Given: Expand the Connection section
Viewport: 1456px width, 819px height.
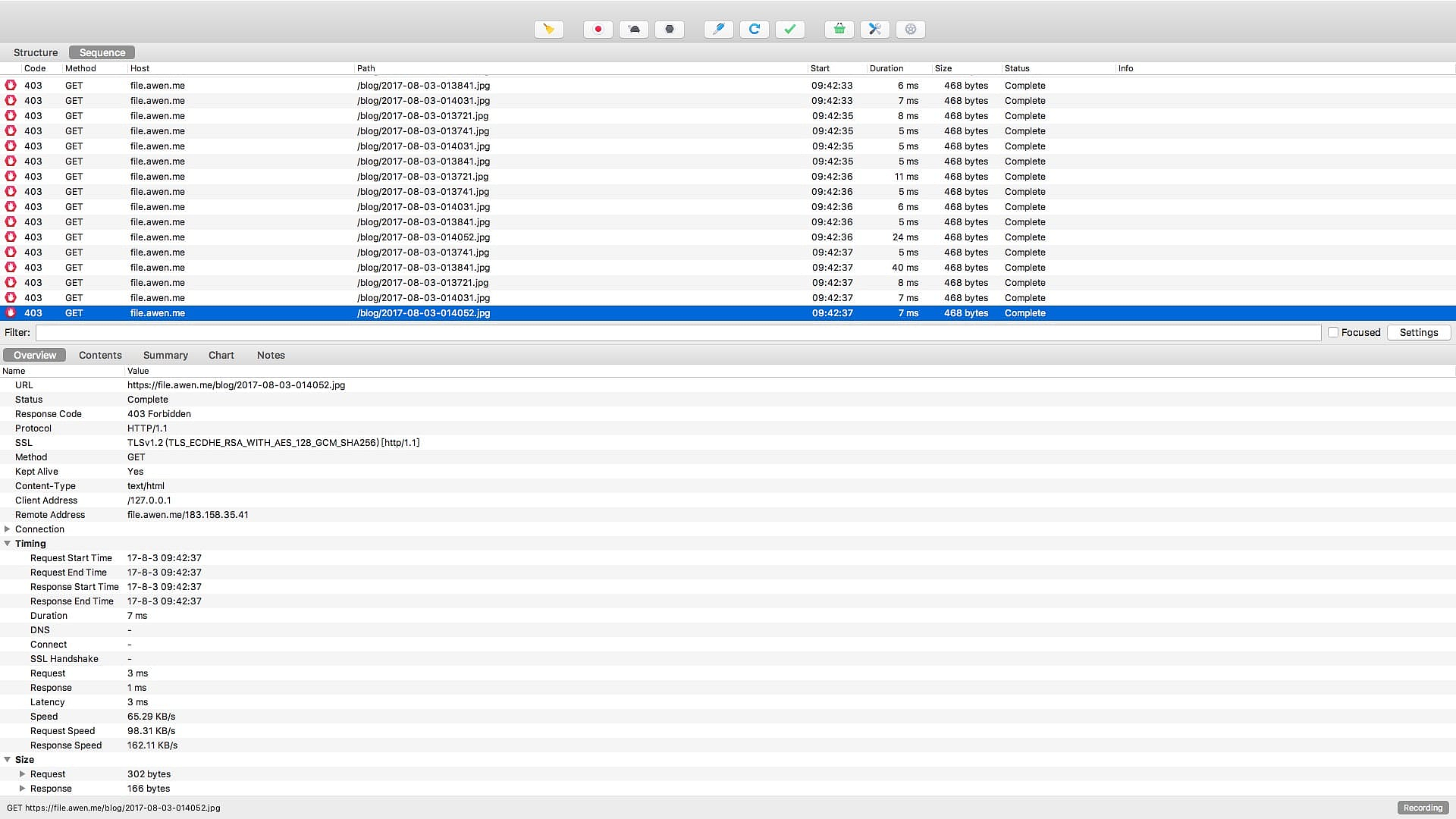Looking at the screenshot, I should pos(8,529).
